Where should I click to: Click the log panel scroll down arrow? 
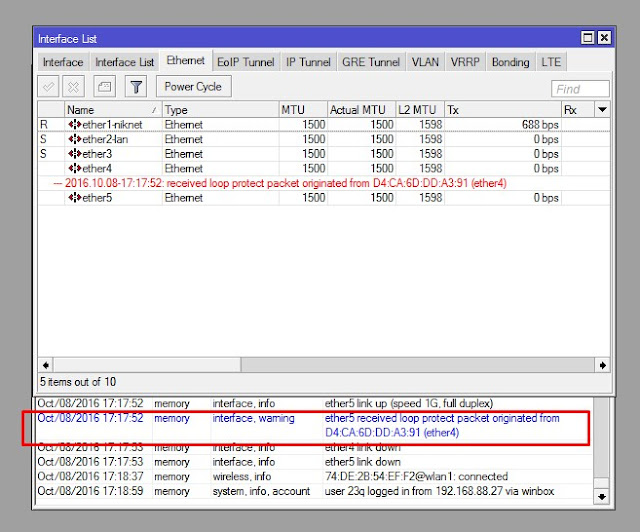tap(602, 497)
